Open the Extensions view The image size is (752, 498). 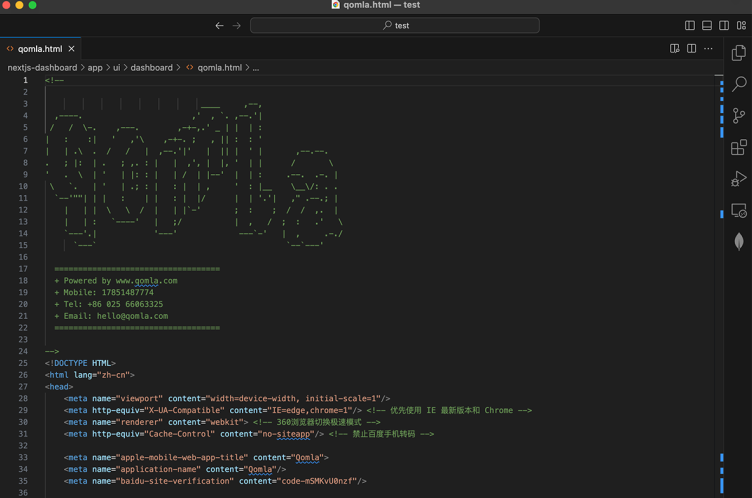point(739,148)
